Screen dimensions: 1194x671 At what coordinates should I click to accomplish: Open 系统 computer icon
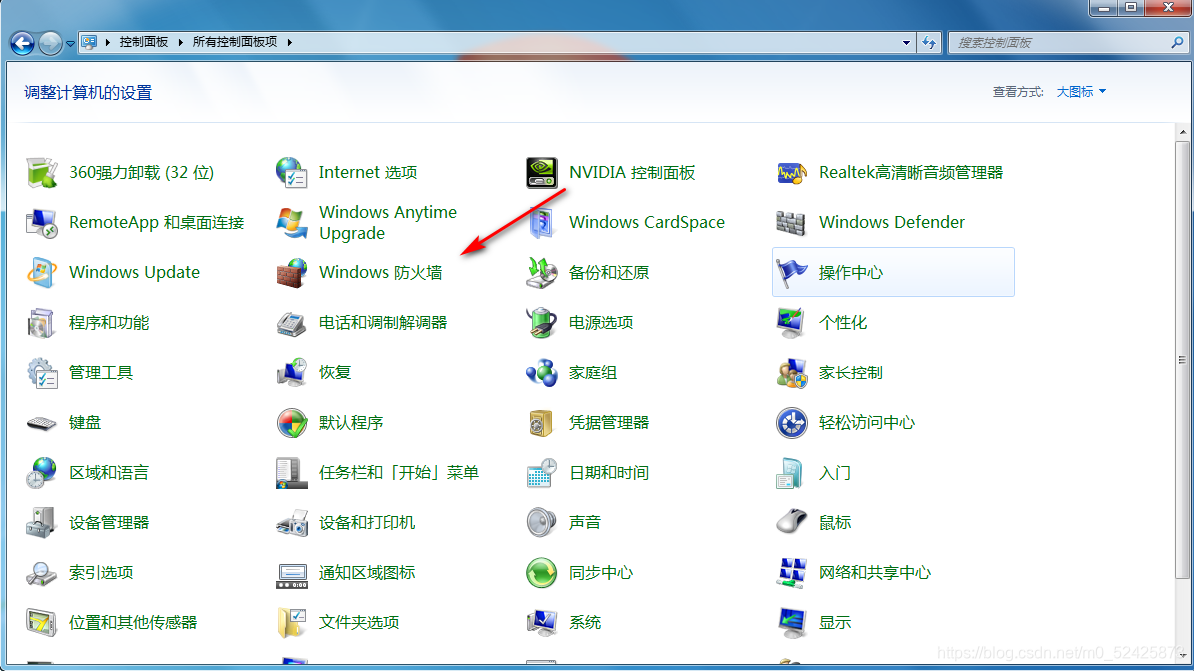[541, 622]
